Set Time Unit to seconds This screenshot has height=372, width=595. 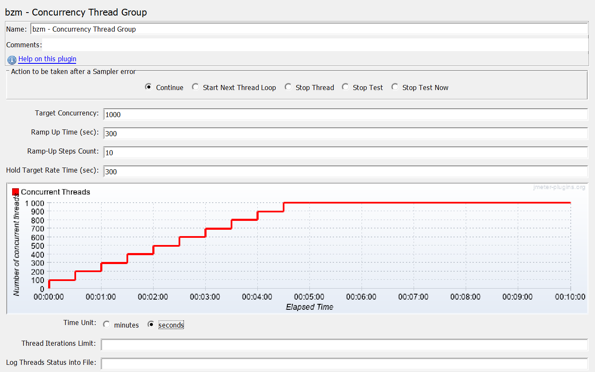click(x=151, y=325)
